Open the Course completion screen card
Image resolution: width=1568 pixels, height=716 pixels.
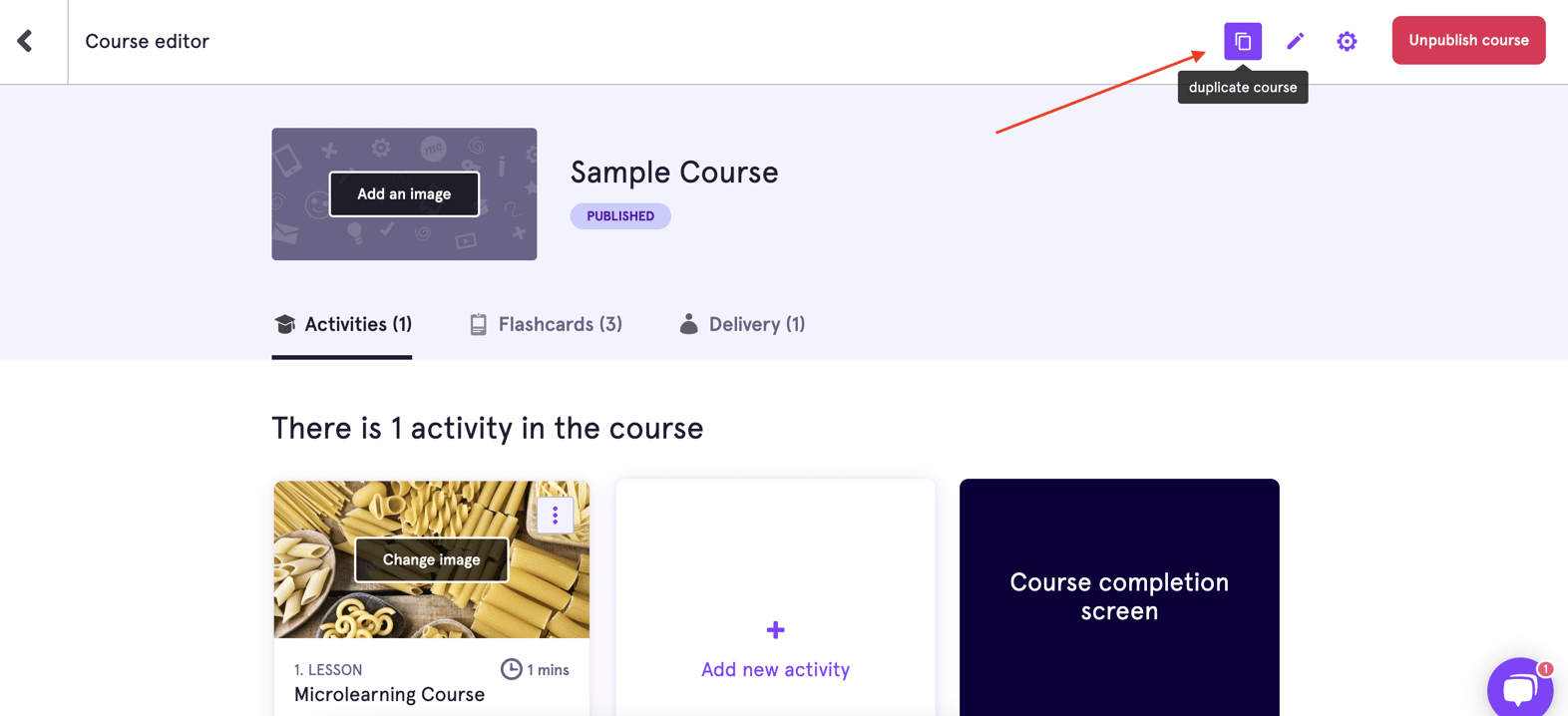point(1118,596)
